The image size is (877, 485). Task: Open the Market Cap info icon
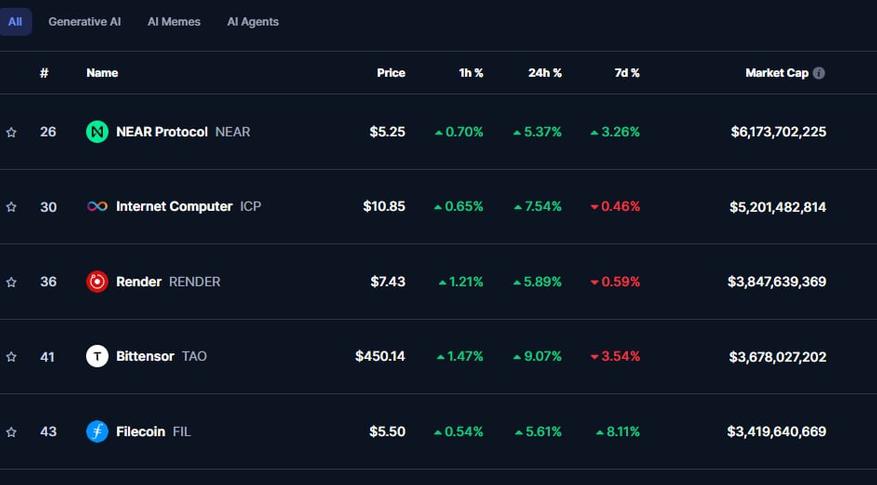point(819,73)
